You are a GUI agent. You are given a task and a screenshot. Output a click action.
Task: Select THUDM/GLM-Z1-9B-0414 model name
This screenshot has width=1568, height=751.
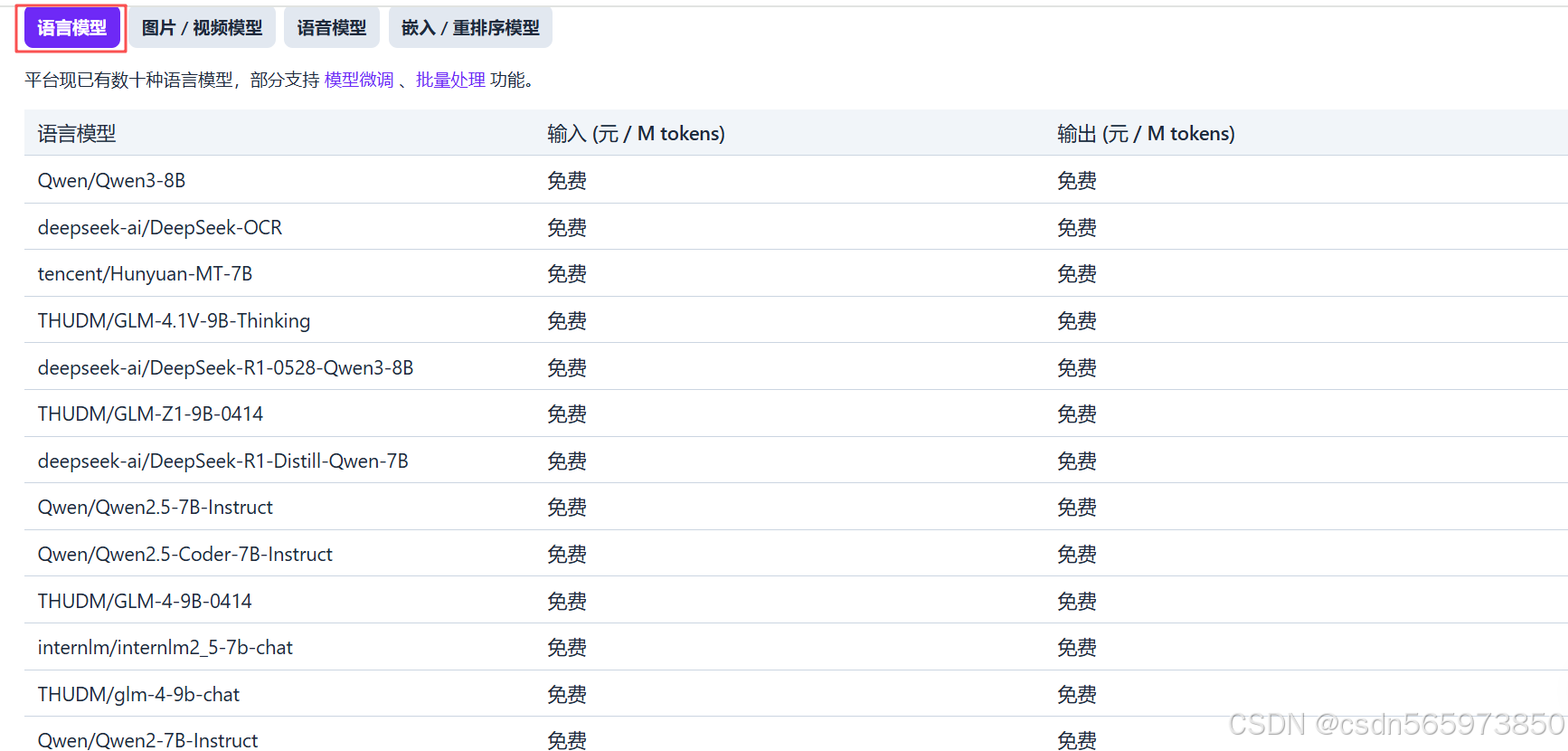pyautogui.click(x=150, y=414)
